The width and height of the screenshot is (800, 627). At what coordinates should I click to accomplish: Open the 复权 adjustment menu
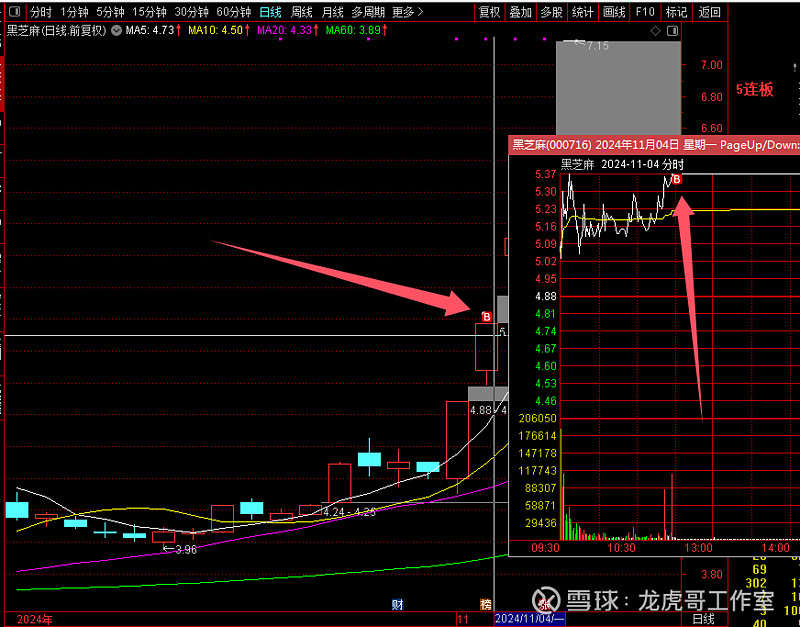490,12
